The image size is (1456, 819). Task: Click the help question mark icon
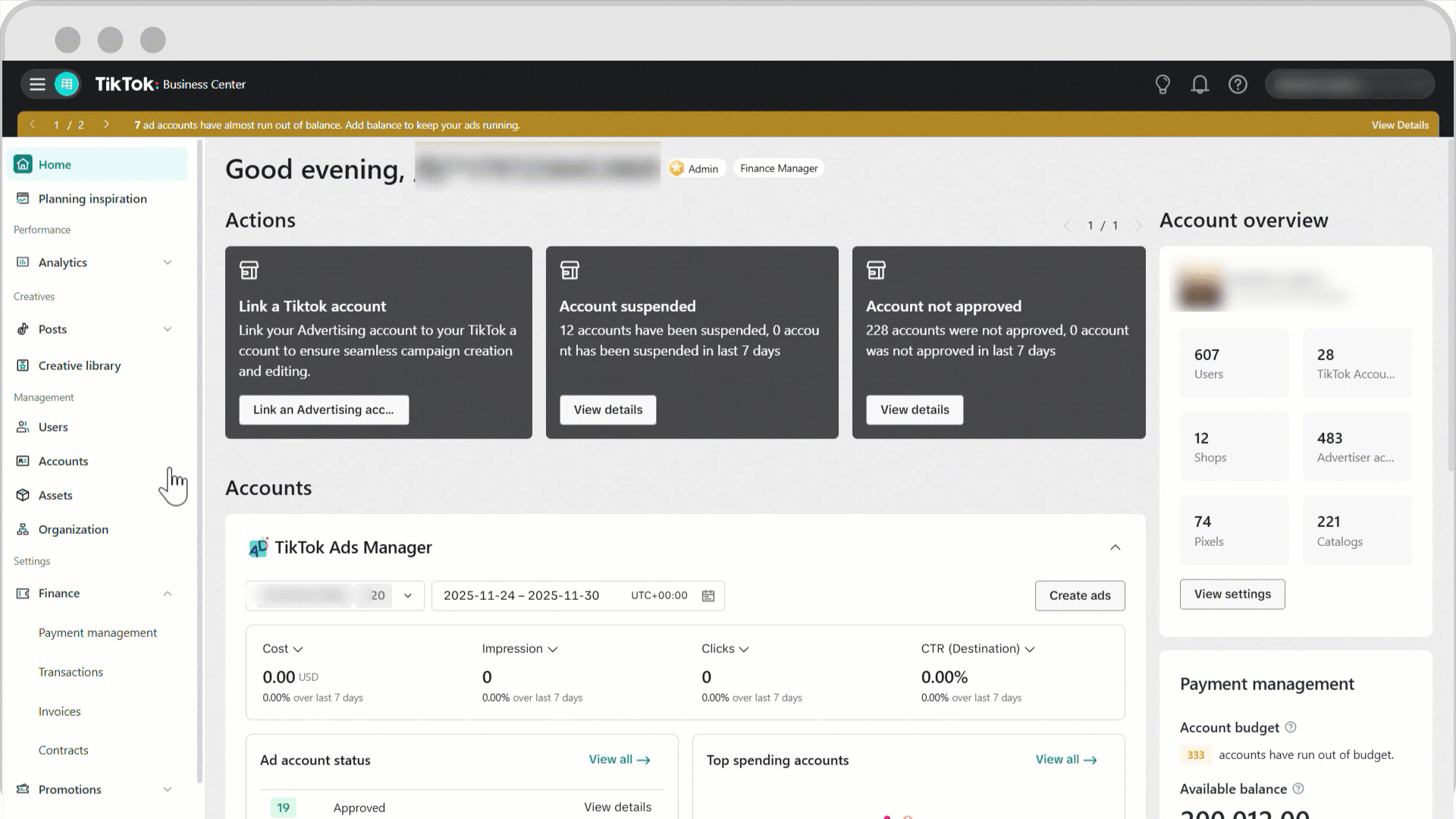point(1238,84)
